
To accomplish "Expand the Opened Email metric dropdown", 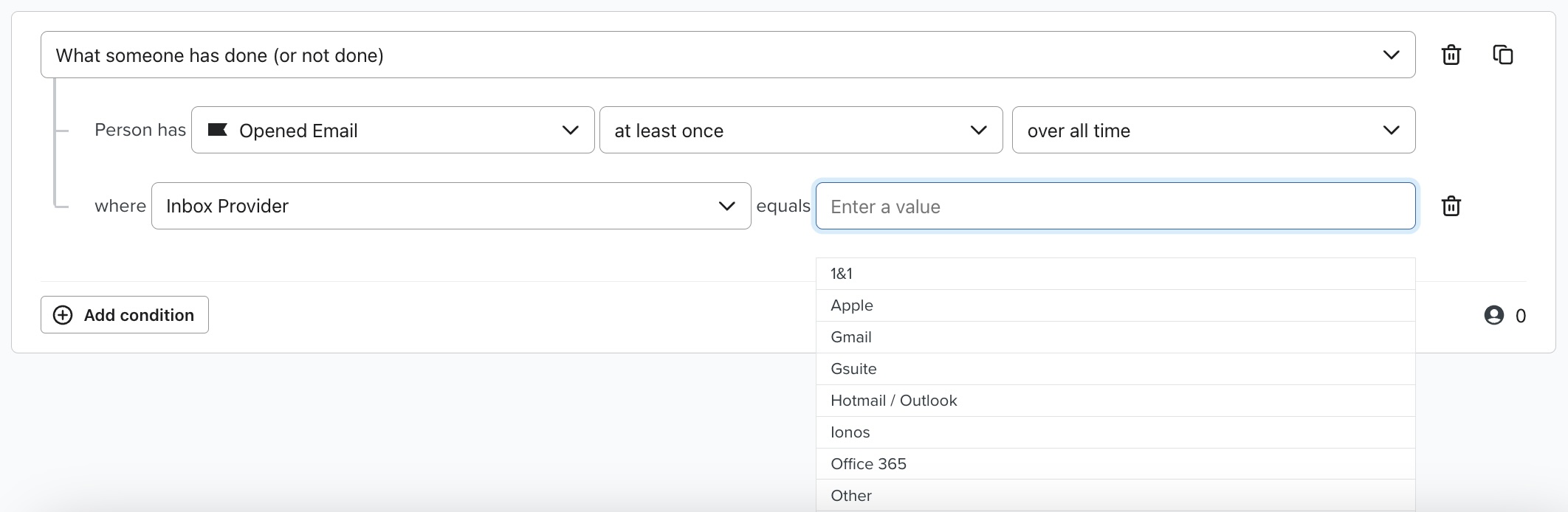I will [x=392, y=131].
